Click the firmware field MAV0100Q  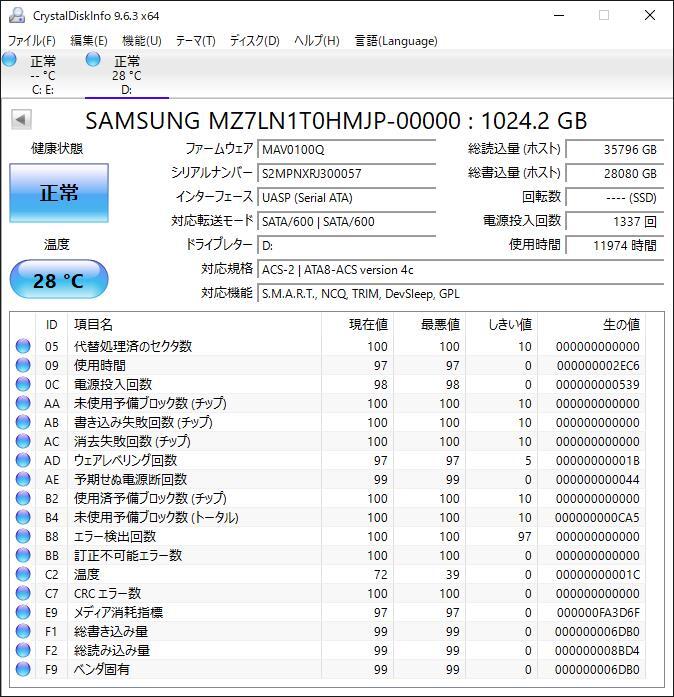click(346, 149)
